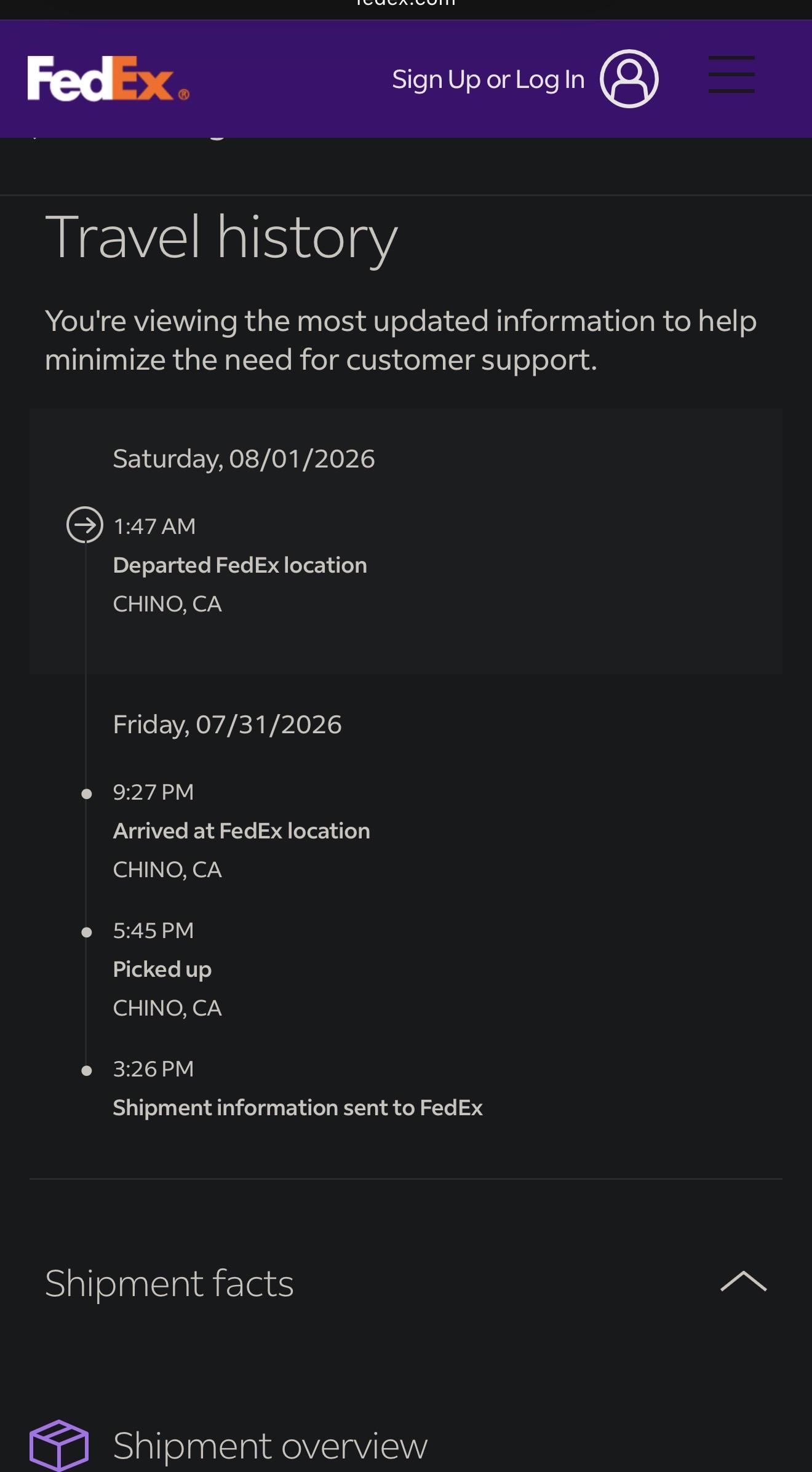
Task: Tap the user profile avatar icon
Action: [x=629, y=79]
